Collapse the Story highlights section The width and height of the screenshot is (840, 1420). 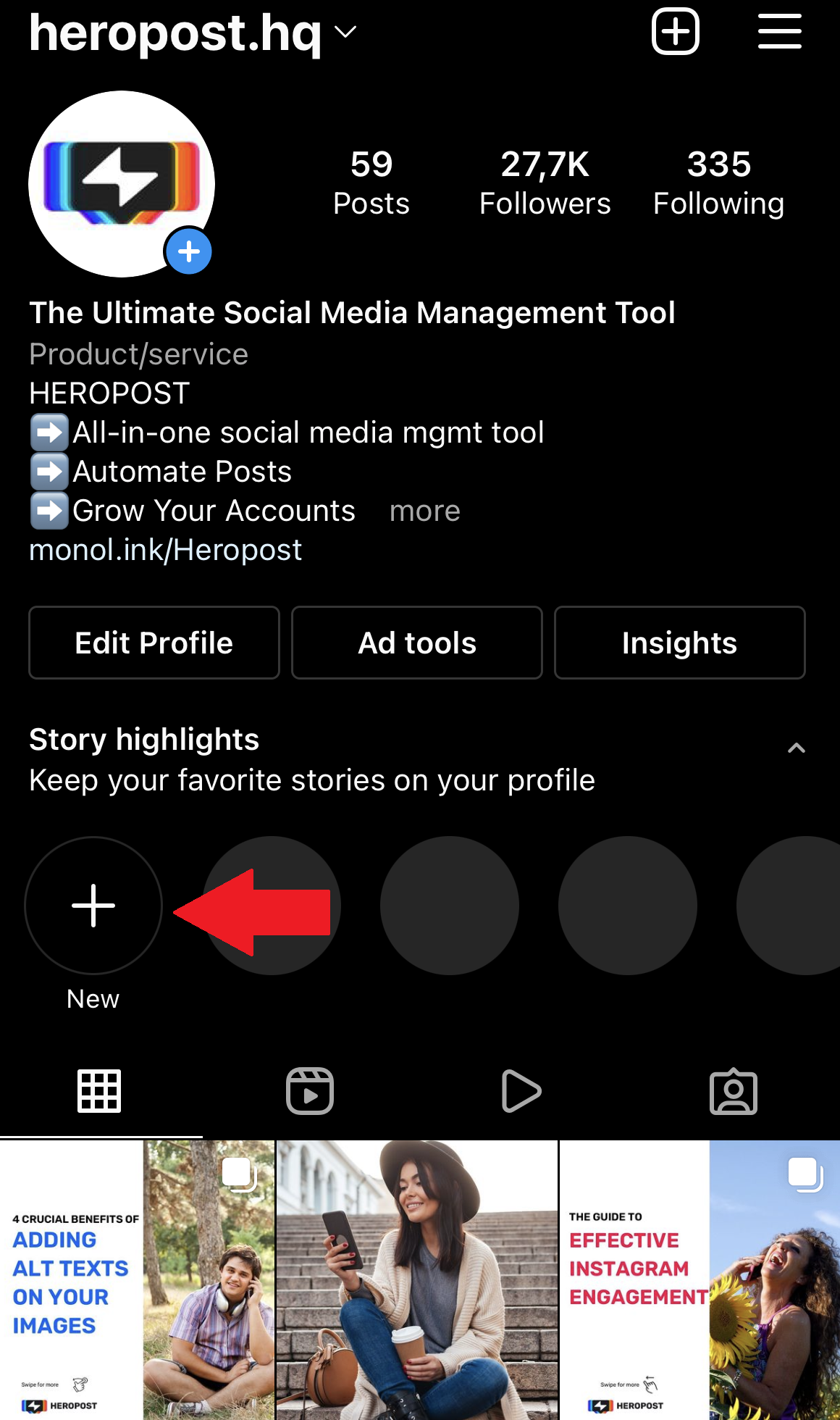pyautogui.click(x=797, y=748)
